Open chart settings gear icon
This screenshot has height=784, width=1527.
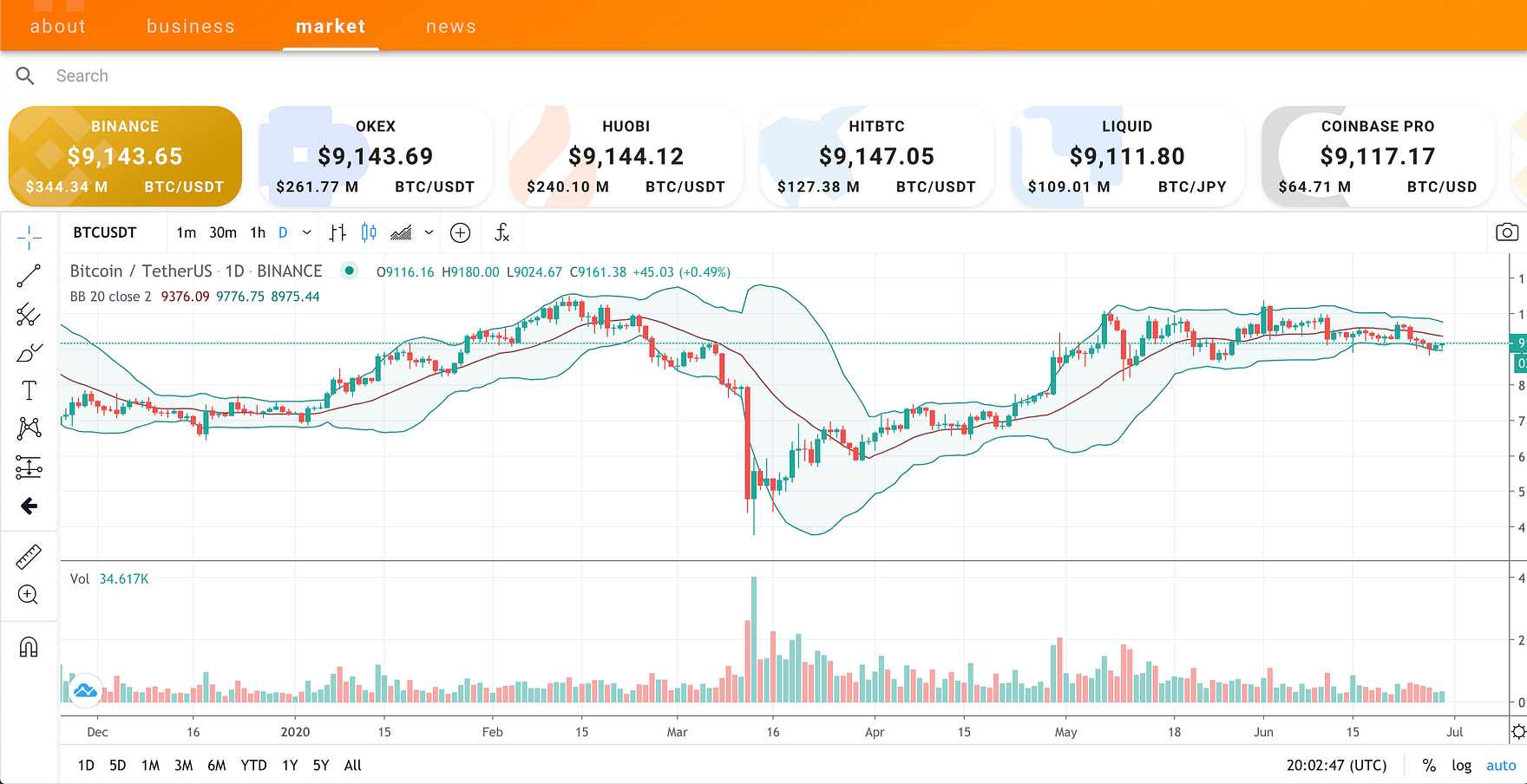(1518, 732)
